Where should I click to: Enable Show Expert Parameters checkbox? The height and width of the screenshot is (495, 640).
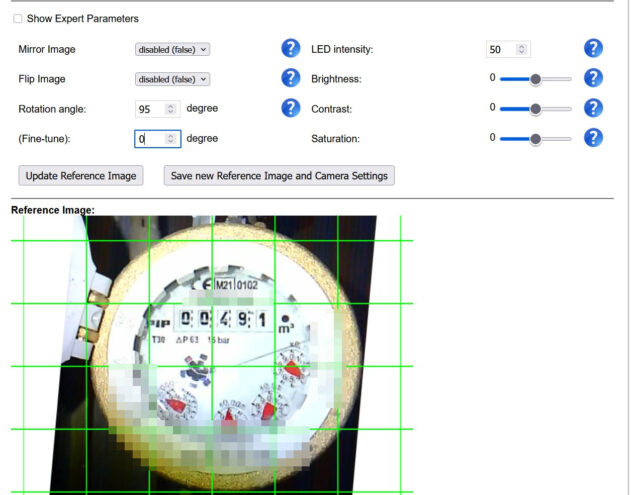[18, 19]
